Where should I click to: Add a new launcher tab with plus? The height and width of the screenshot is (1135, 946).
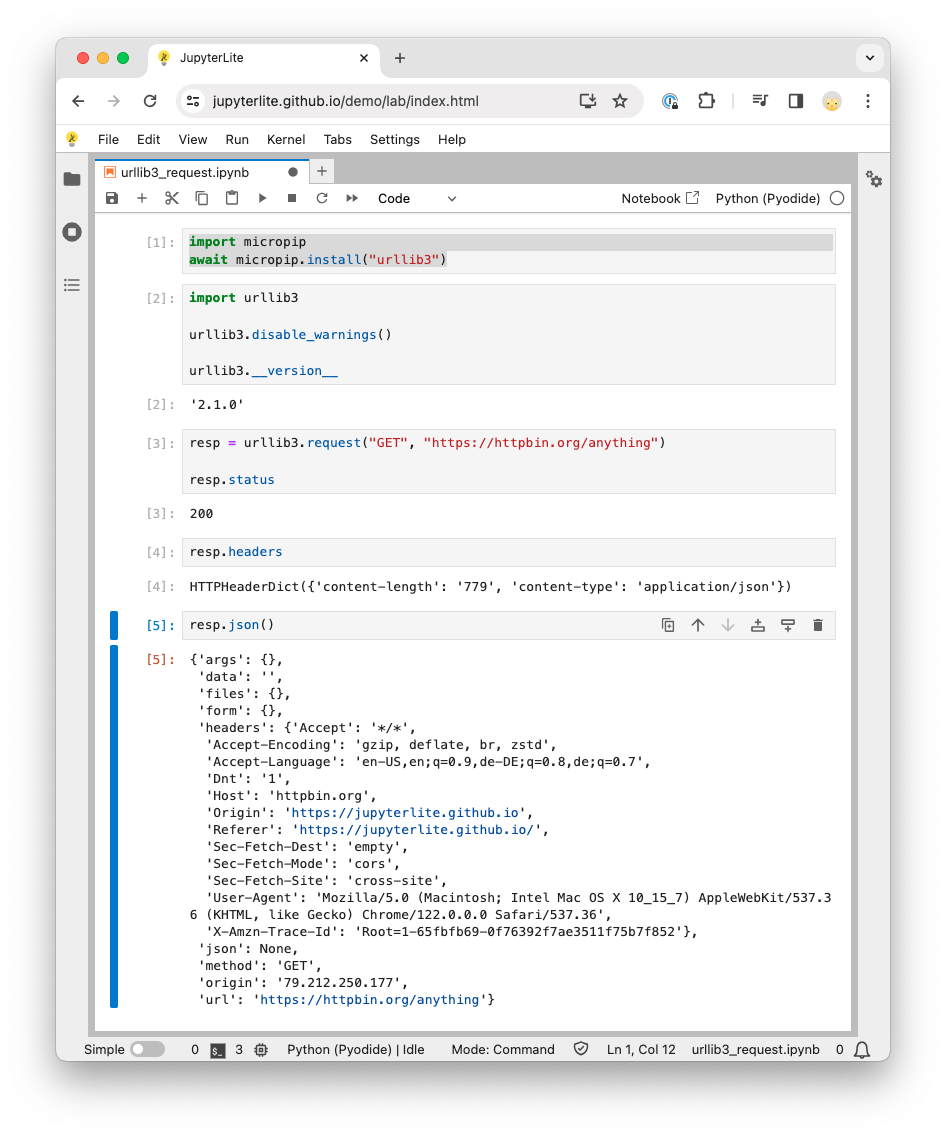pos(322,172)
